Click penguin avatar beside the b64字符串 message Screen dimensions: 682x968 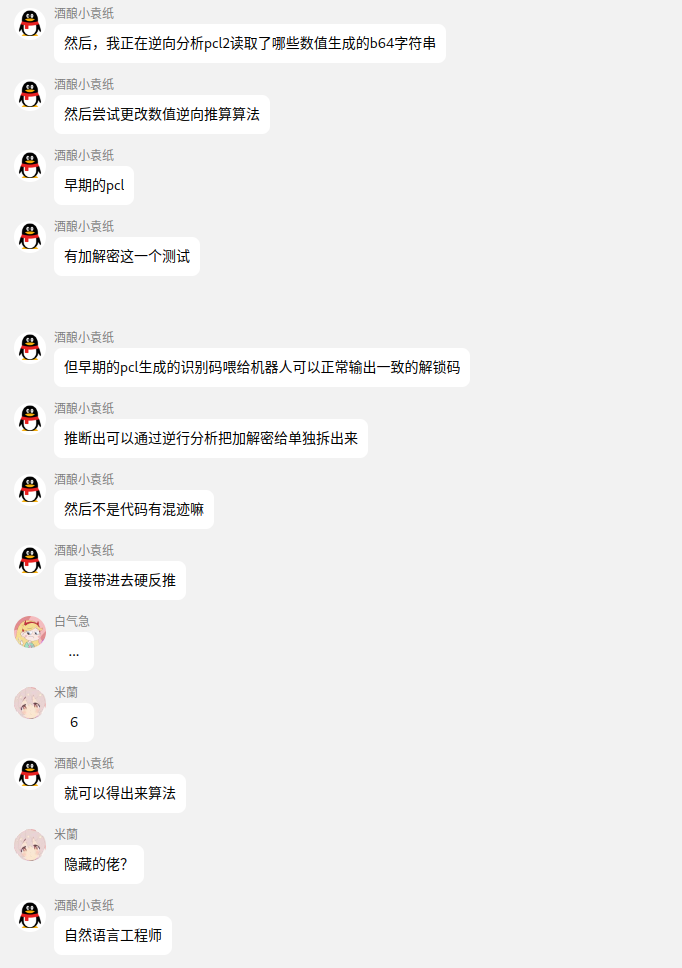(x=30, y=23)
